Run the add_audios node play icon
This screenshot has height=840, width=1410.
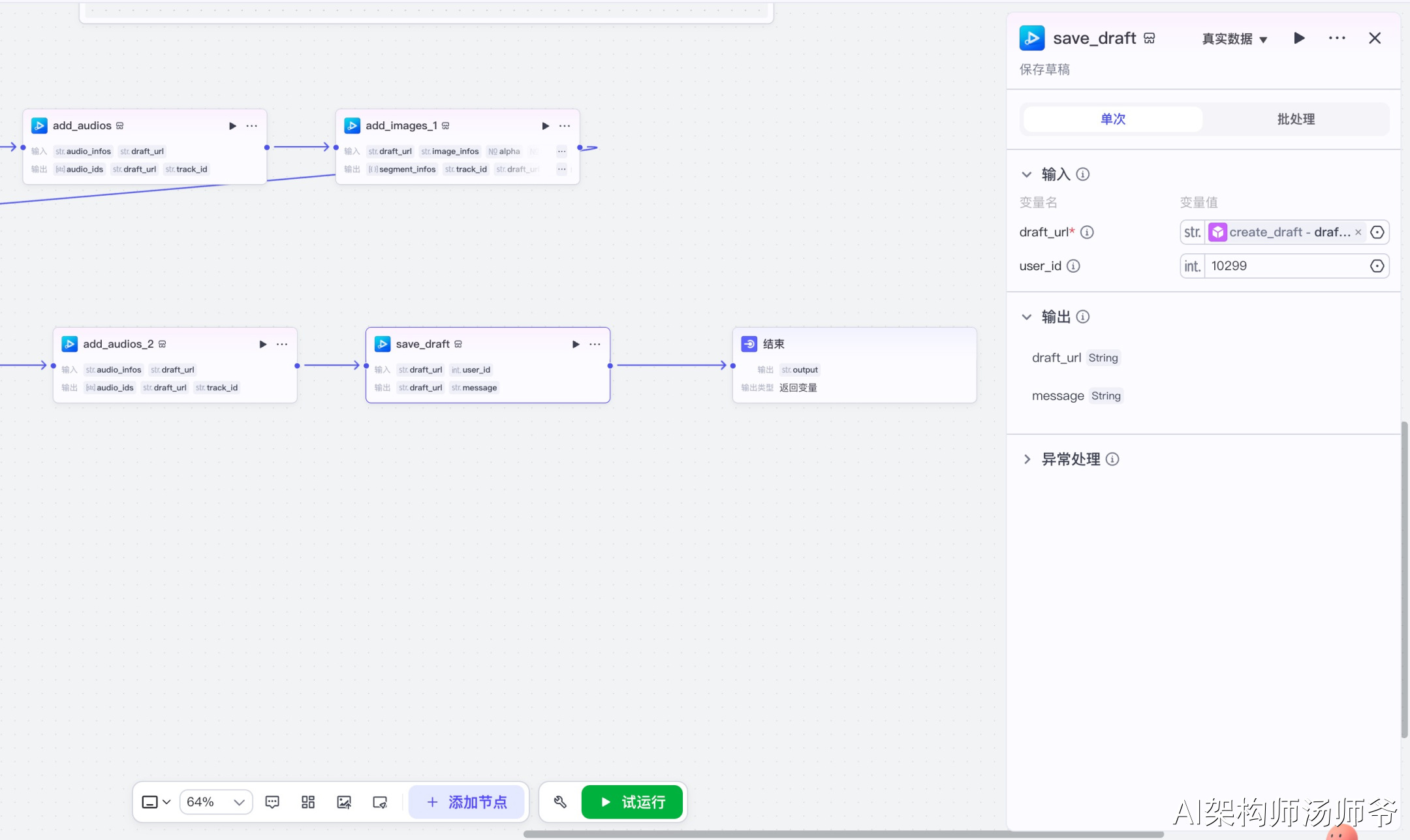232,125
